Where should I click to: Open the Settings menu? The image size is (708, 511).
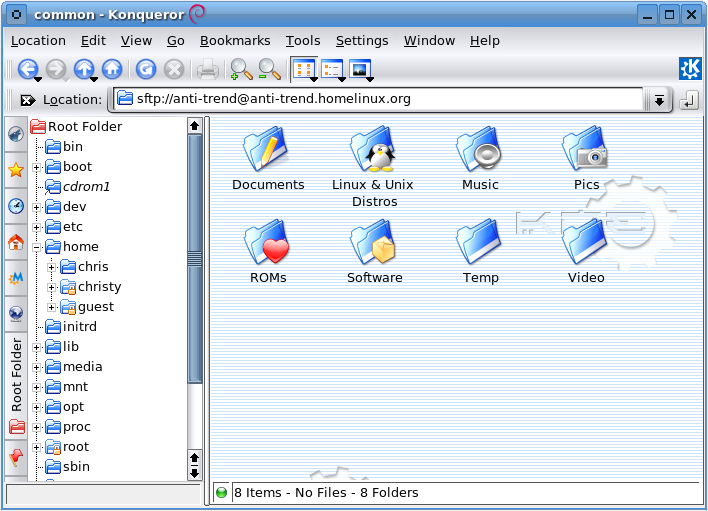[x=362, y=41]
